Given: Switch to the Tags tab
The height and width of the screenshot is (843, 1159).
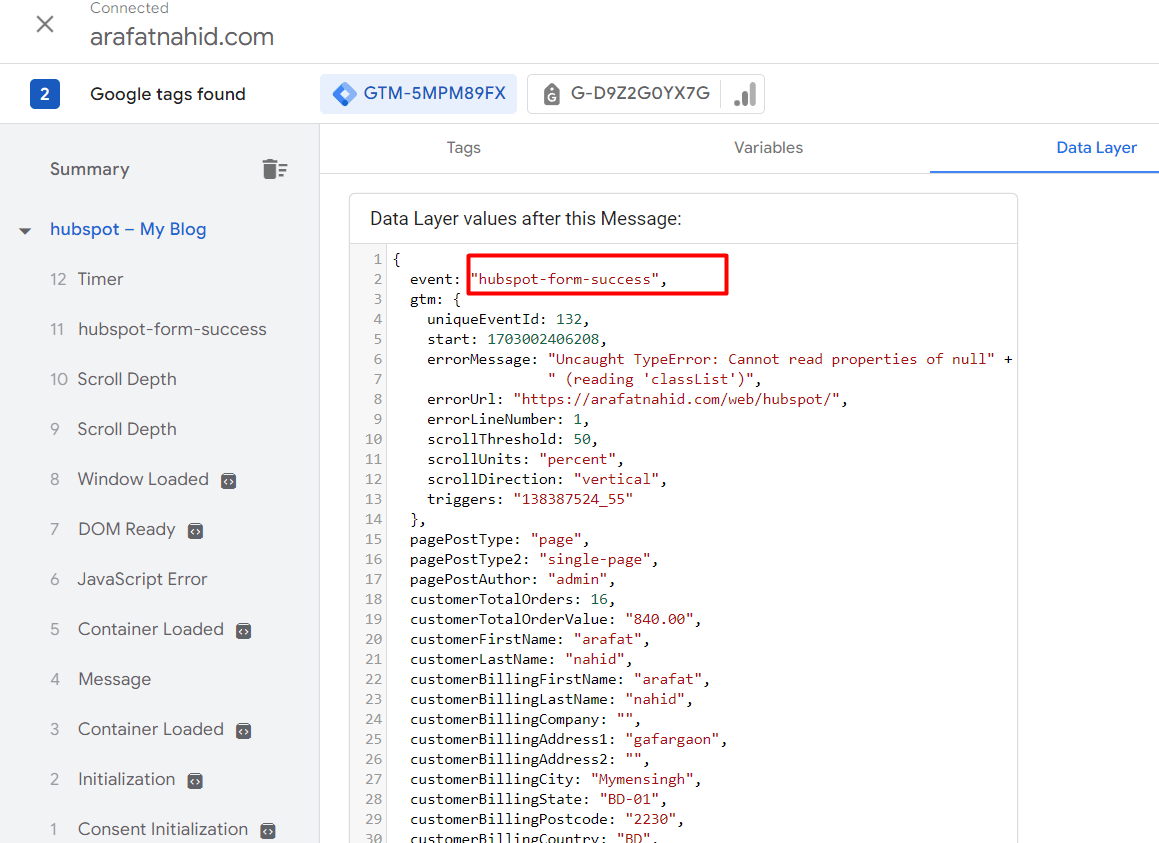Looking at the screenshot, I should 463,148.
